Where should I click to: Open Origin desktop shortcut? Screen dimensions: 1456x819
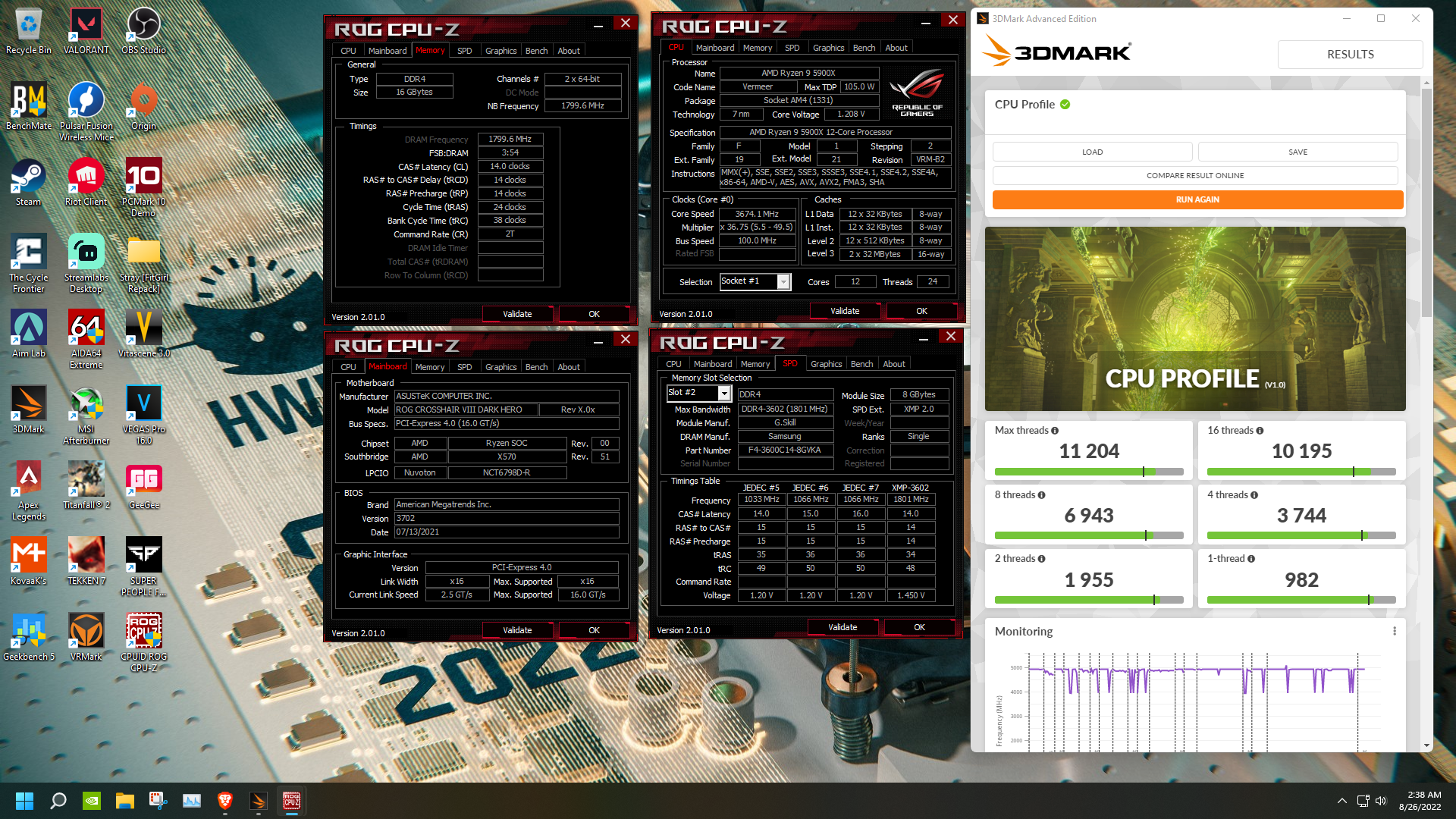(143, 107)
